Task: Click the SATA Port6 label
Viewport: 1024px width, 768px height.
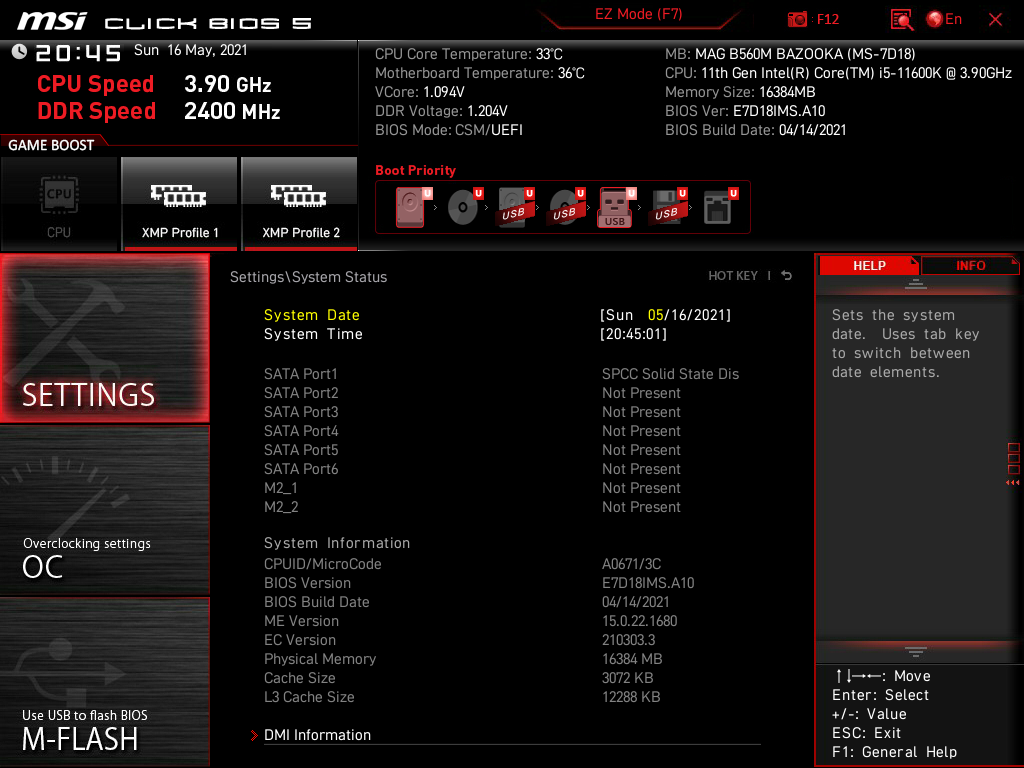Action: coord(300,468)
